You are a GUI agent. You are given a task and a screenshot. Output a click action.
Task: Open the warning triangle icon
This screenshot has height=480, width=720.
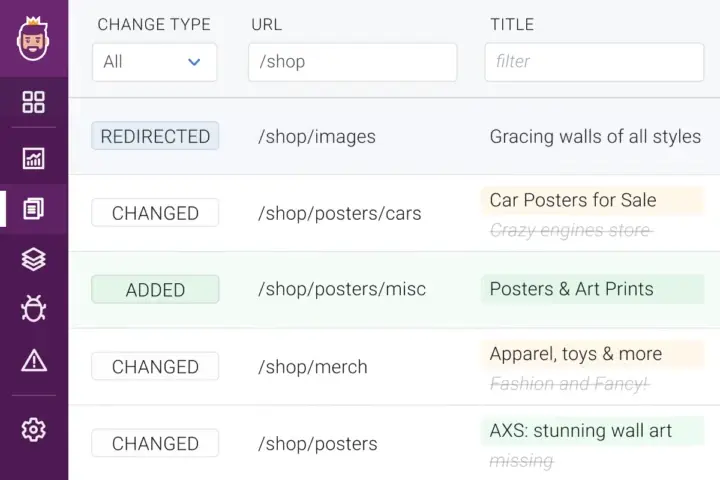pyautogui.click(x=34, y=359)
